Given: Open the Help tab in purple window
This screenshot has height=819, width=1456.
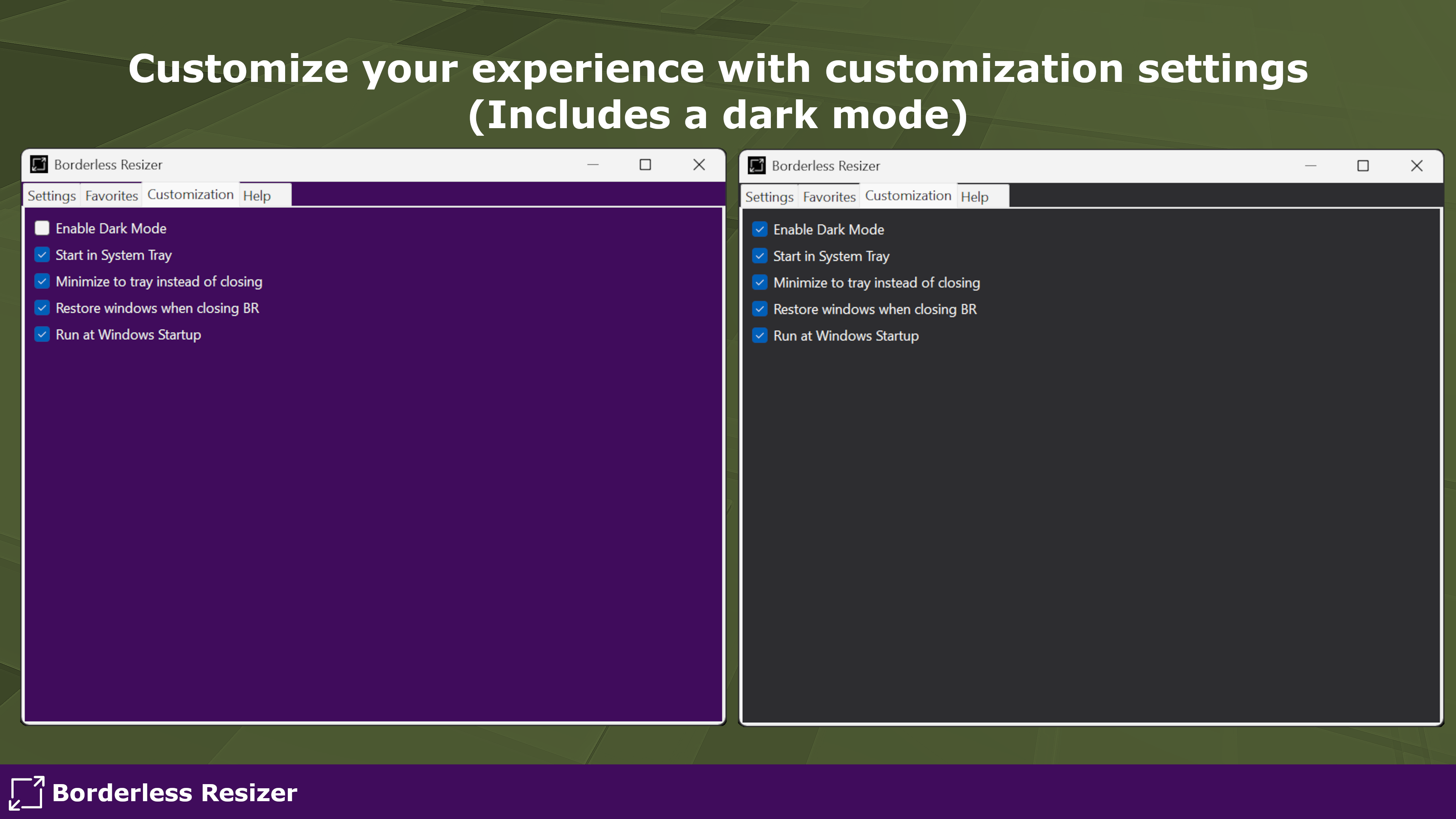Looking at the screenshot, I should pos(257,196).
